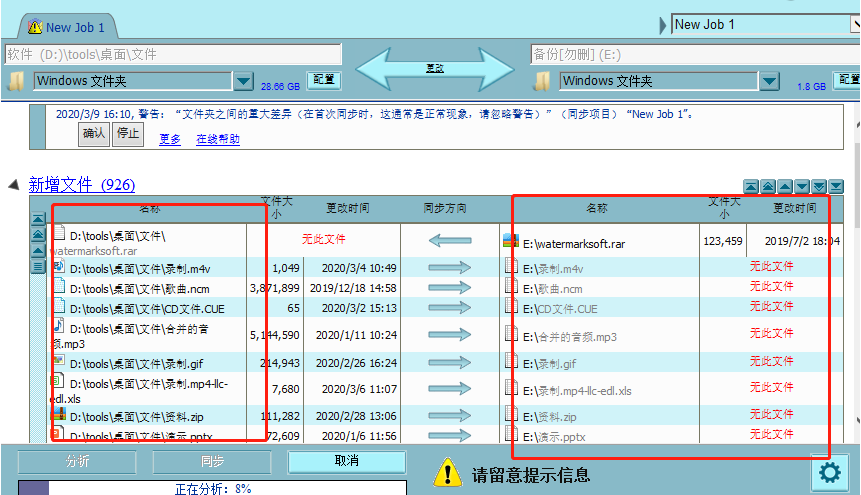Cancel analysis with 取消 button
This screenshot has width=861, height=495.
347,461
